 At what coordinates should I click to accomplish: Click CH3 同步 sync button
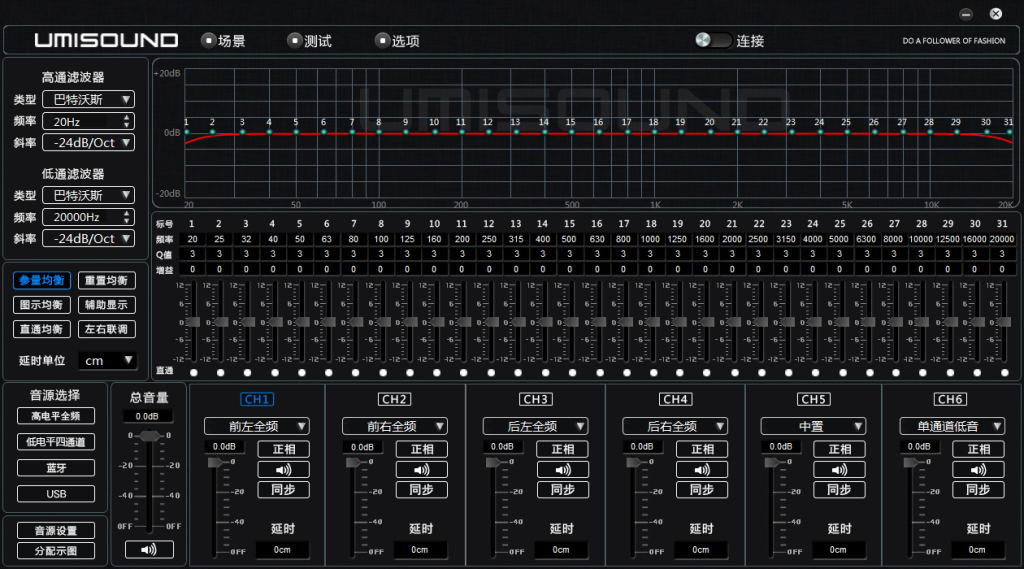click(562, 490)
